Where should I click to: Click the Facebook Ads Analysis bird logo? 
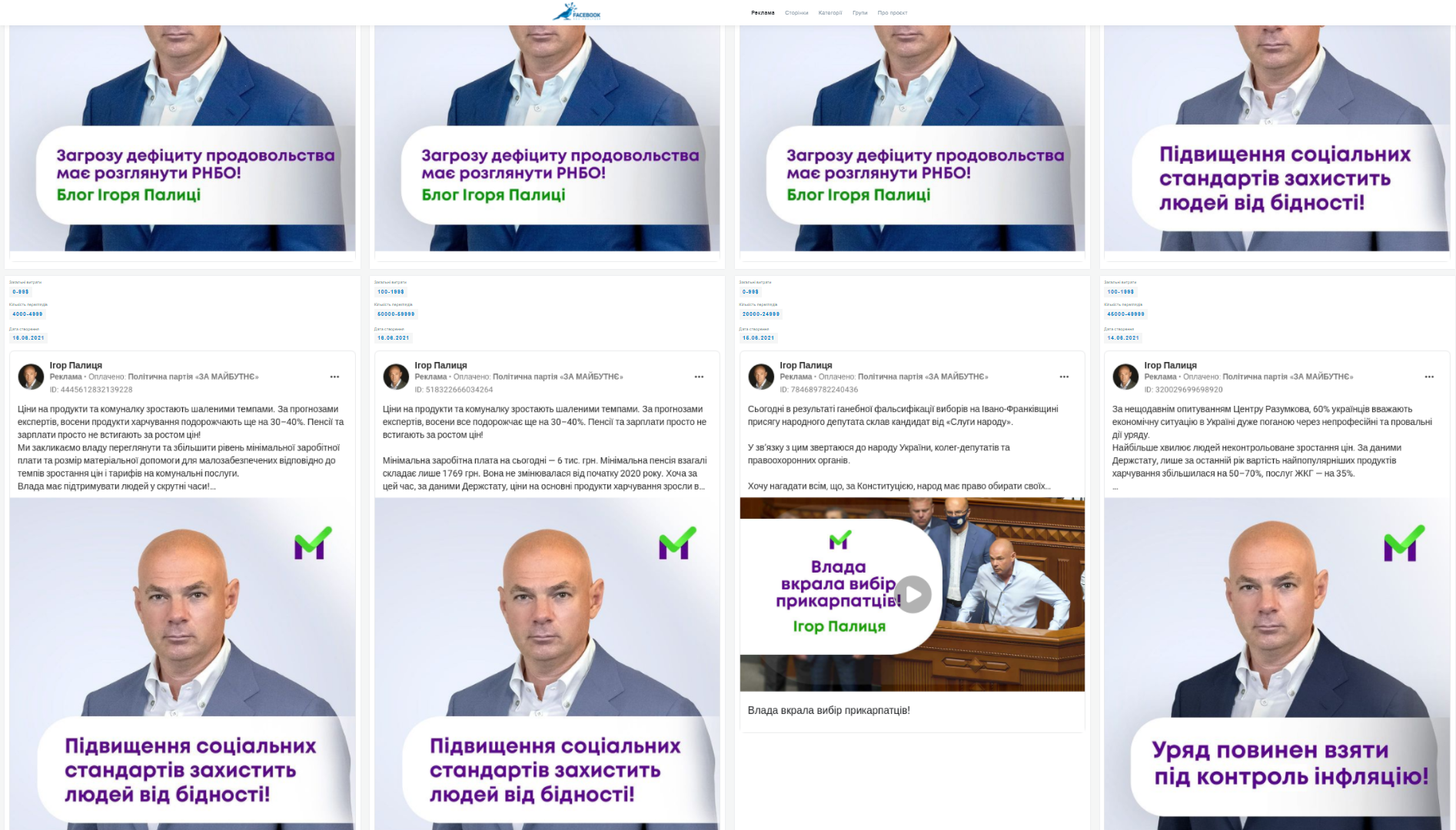tap(577, 12)
